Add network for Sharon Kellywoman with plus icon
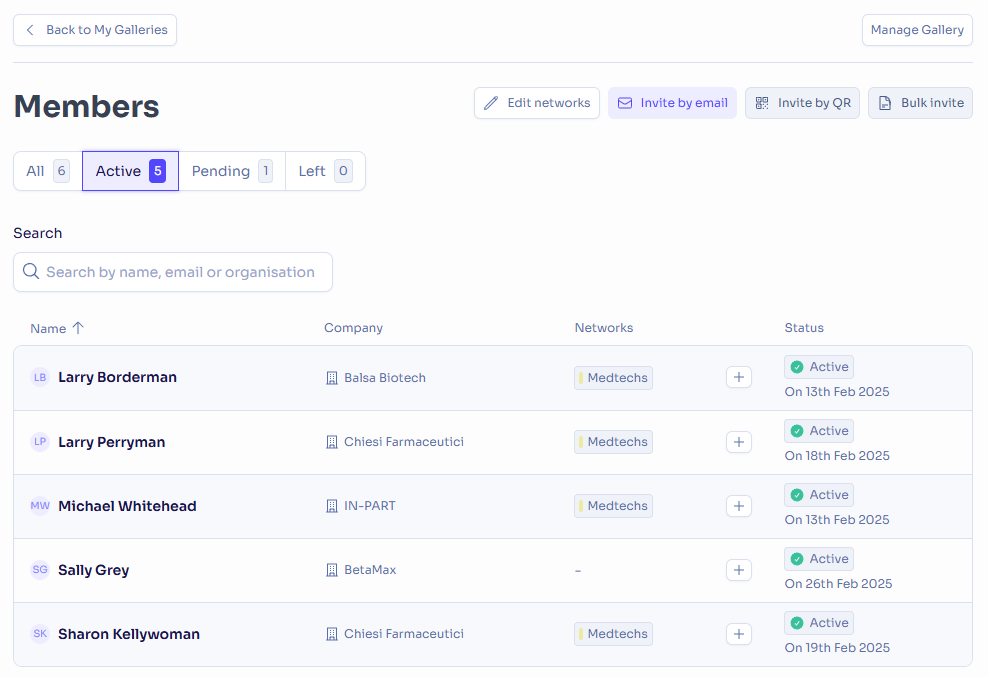 click(x=738, y=634)
